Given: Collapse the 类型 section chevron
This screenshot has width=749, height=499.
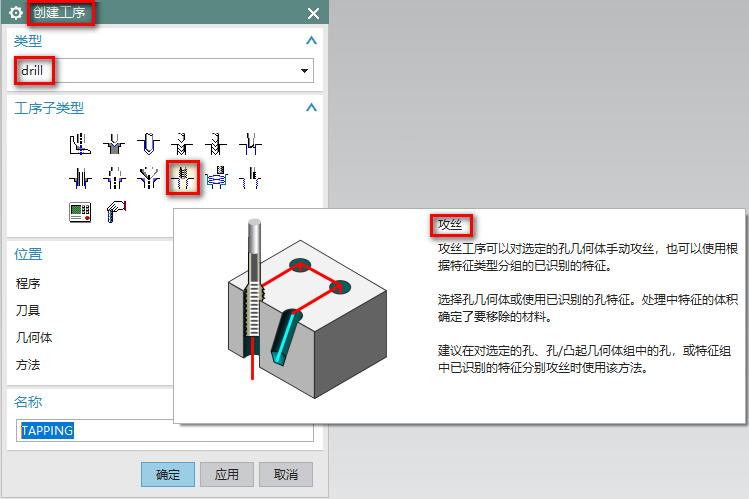Looking at the screenshot, I should tap(311, 41).
